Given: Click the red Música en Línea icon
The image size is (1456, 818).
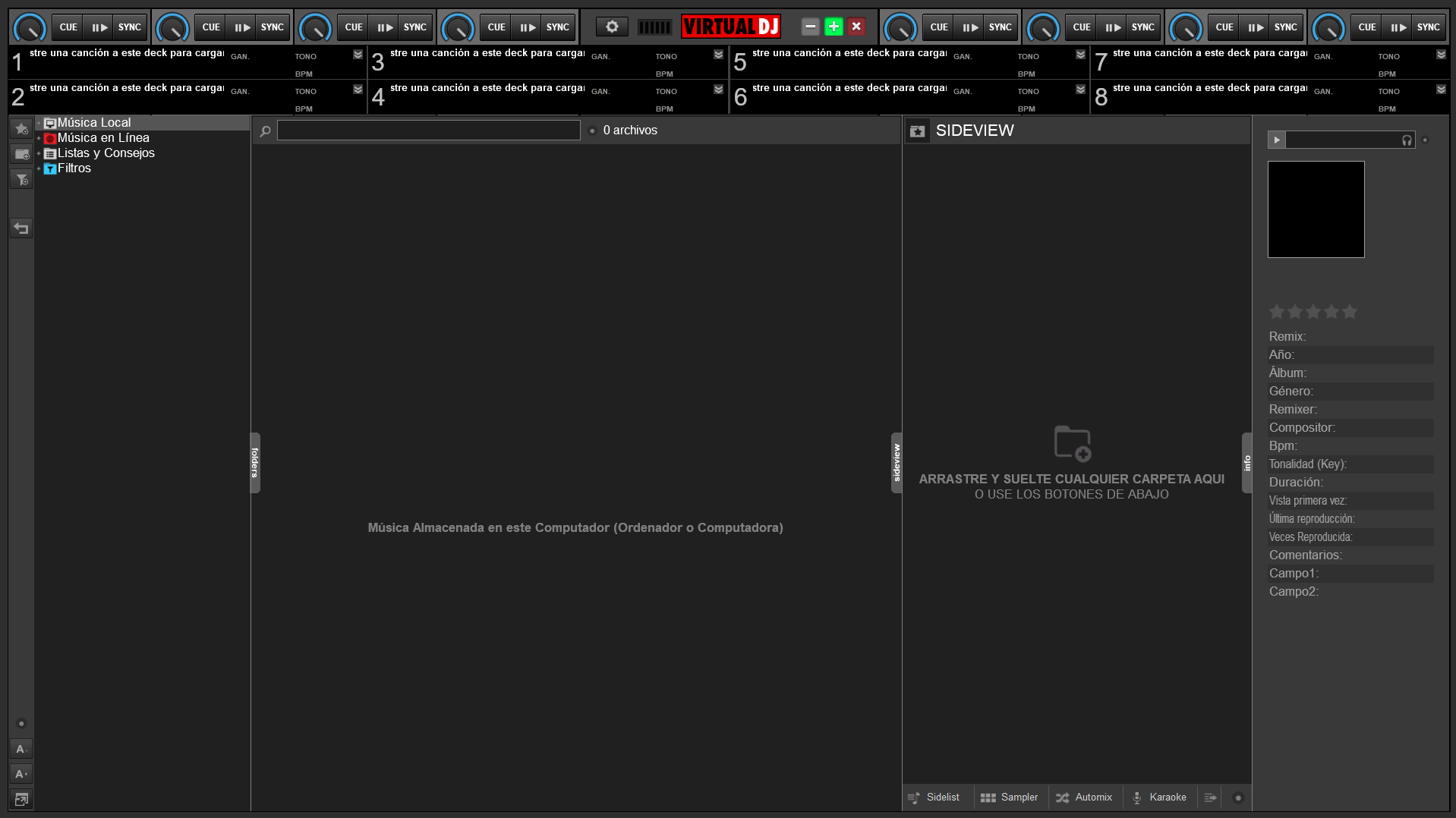Looking at the screenshot, I should [50, 138].
